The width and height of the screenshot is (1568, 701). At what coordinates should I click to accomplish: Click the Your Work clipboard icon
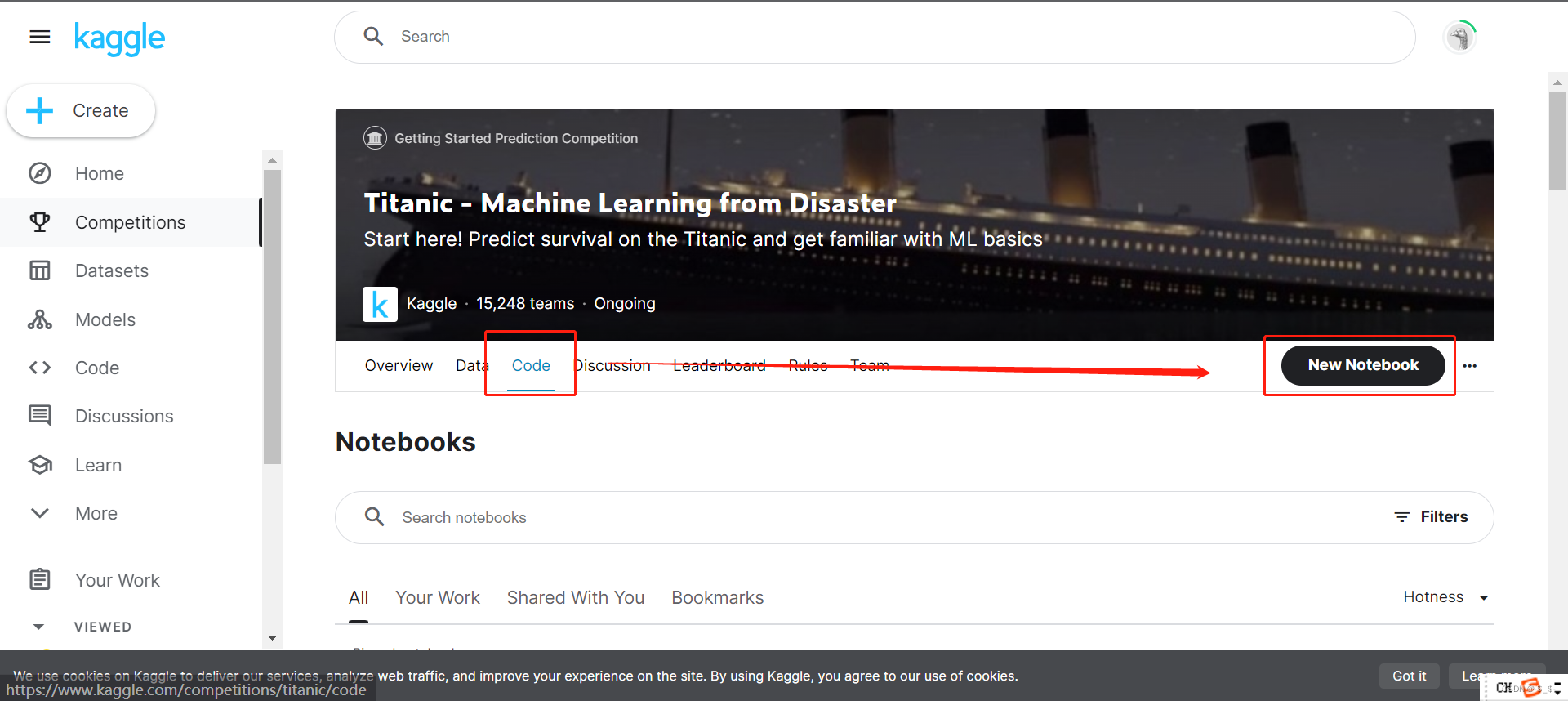click(x=40, y=580)
